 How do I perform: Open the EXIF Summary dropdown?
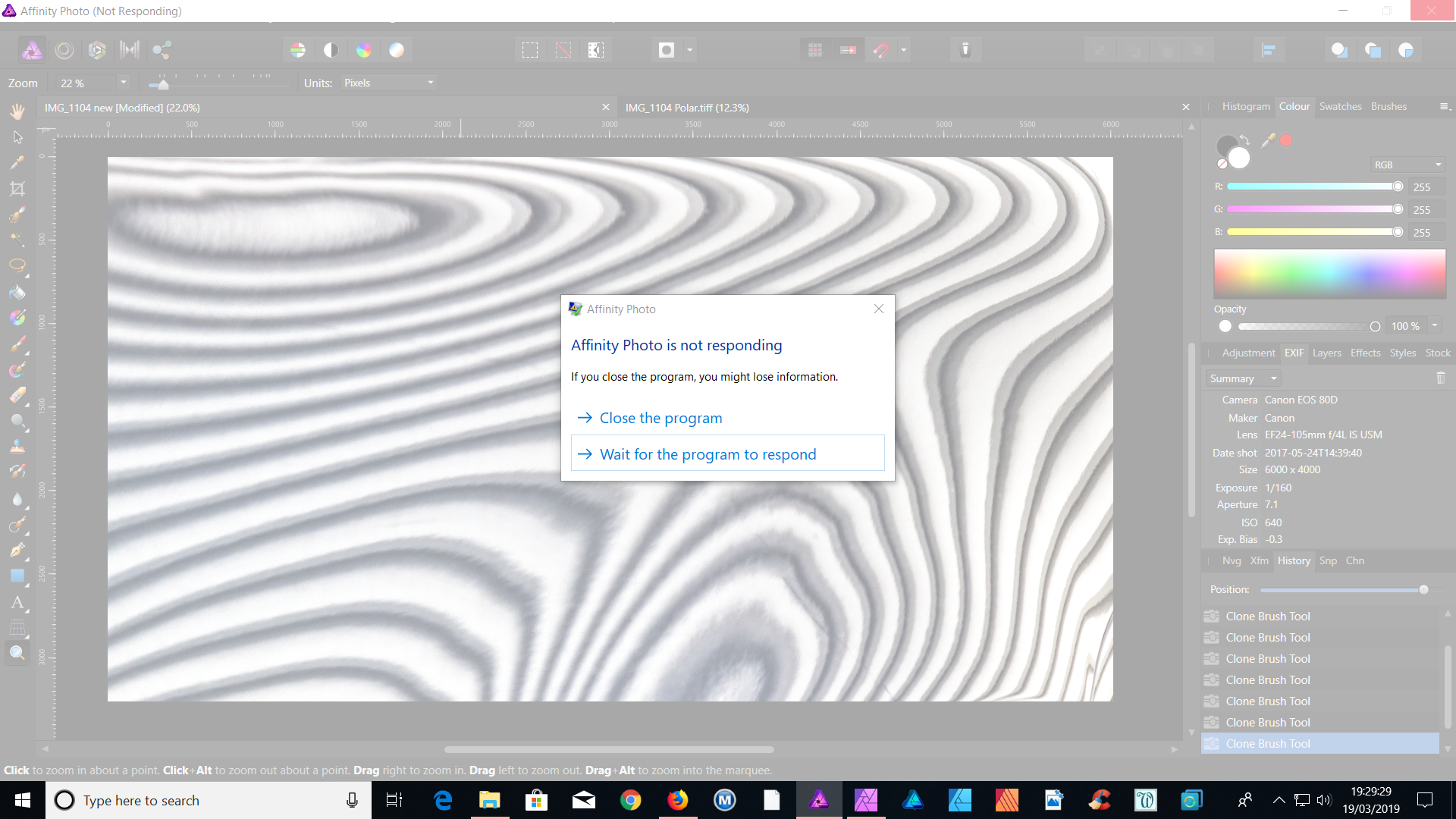coord(1243,378)
